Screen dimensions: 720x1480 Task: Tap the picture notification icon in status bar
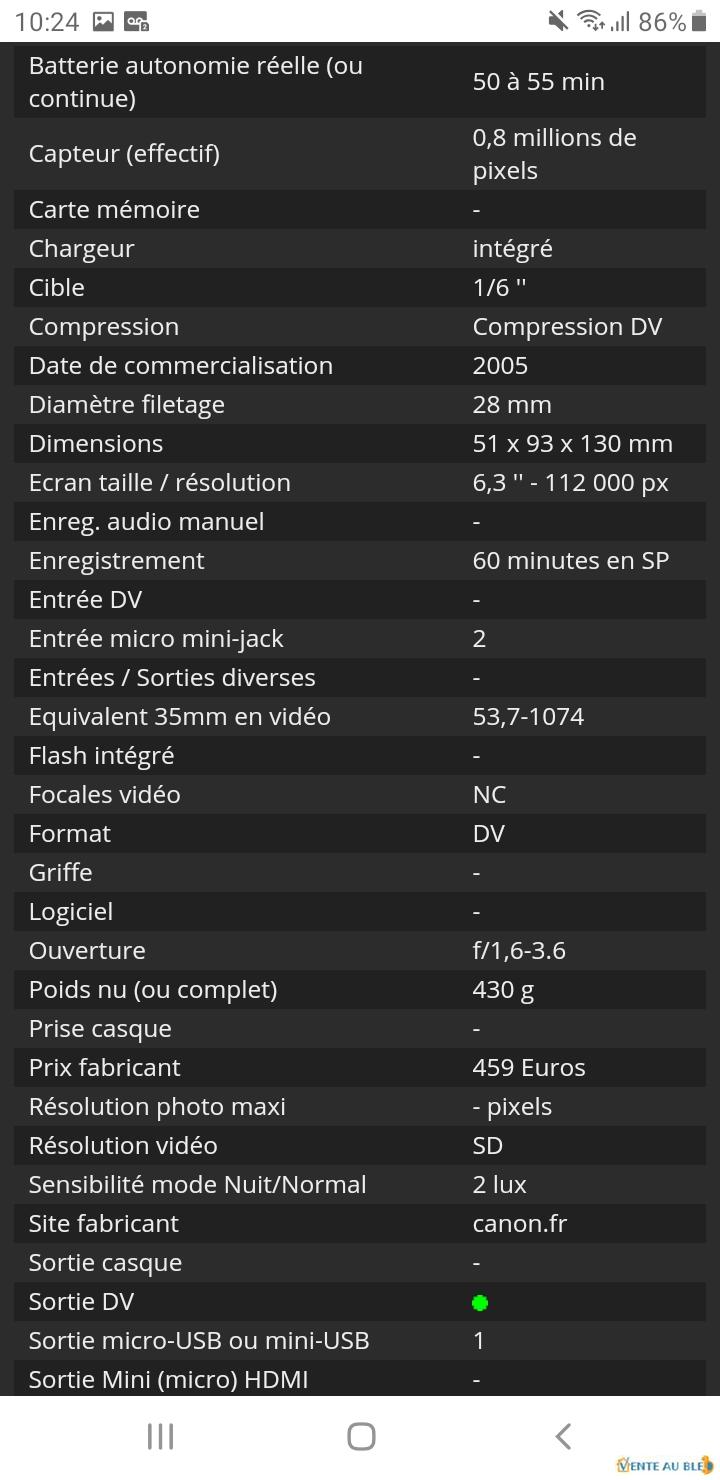tap(103, 21)
